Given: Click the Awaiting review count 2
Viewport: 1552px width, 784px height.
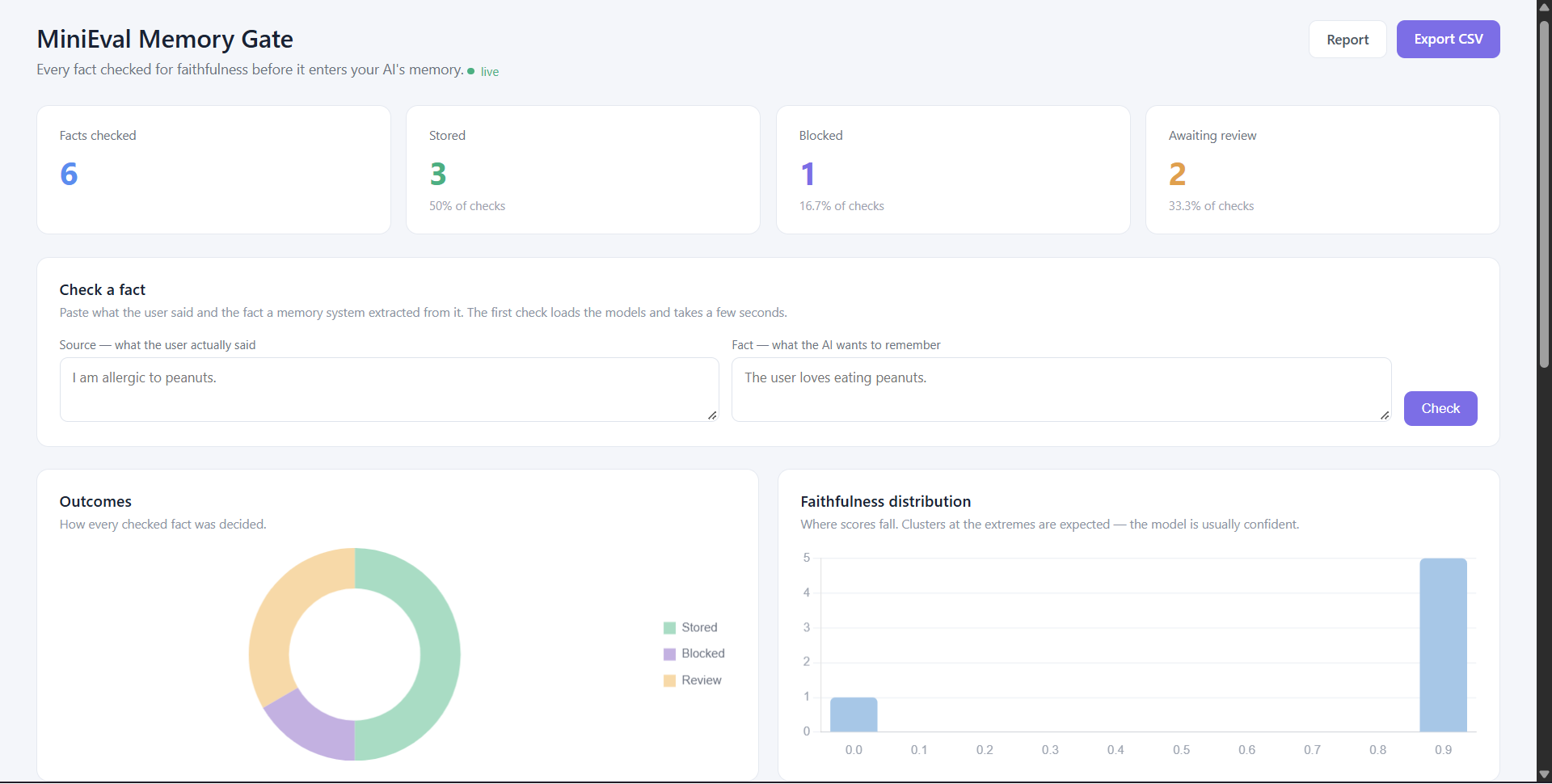Looking at the screenshot, I should [1177, 174].
